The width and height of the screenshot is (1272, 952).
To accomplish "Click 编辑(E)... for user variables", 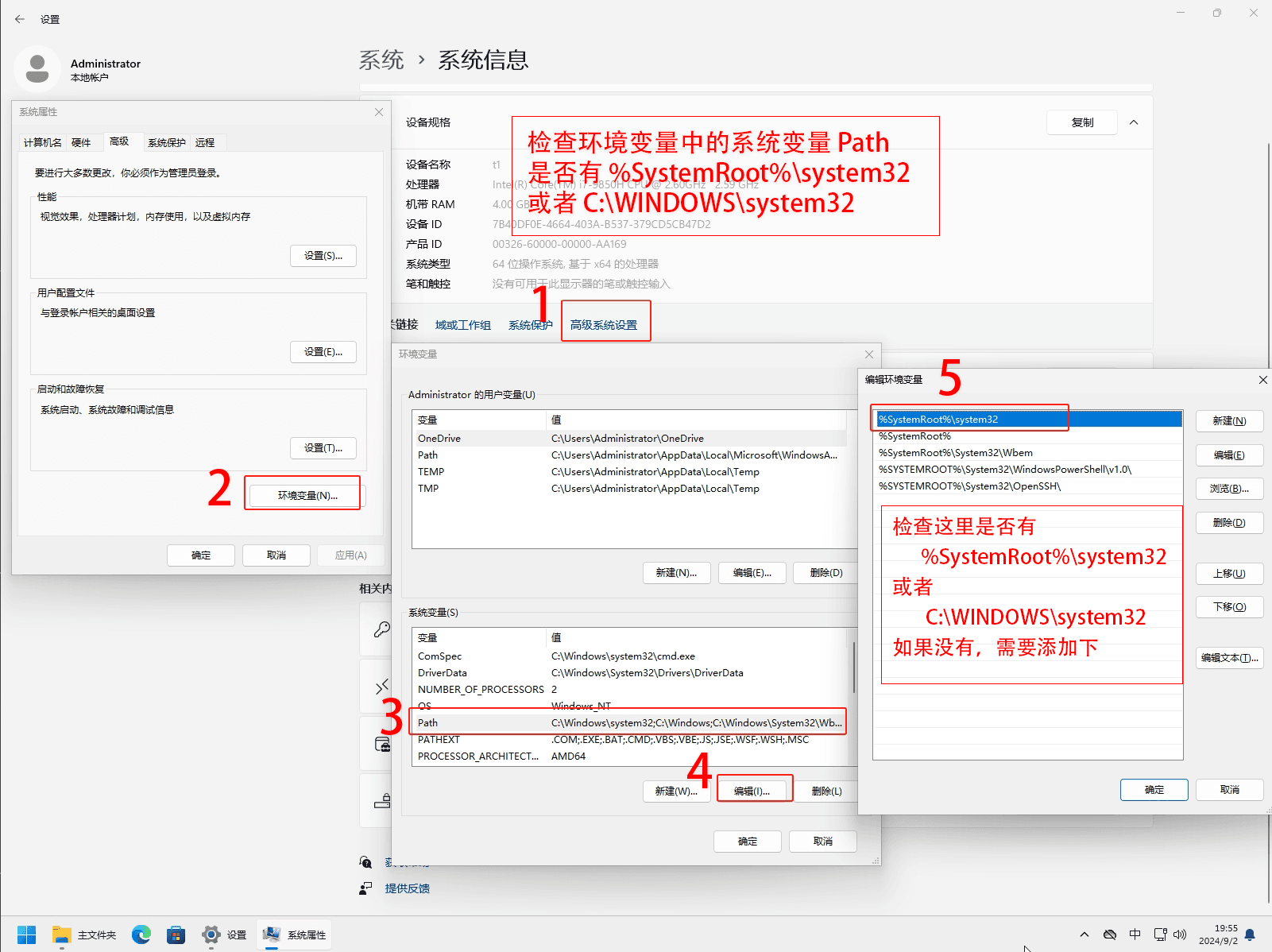I will click(752, 573).
